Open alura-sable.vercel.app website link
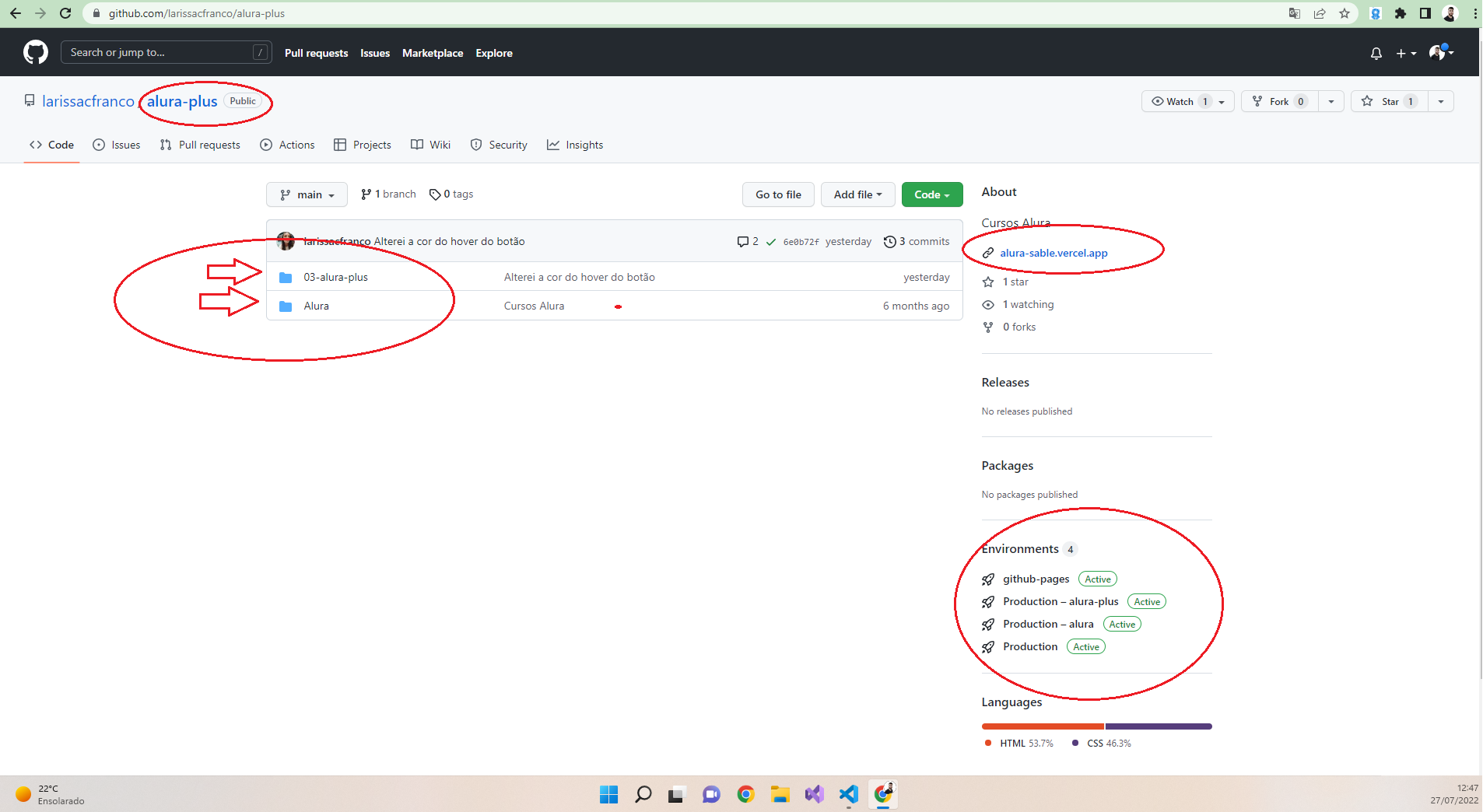 pos(1054,253)
